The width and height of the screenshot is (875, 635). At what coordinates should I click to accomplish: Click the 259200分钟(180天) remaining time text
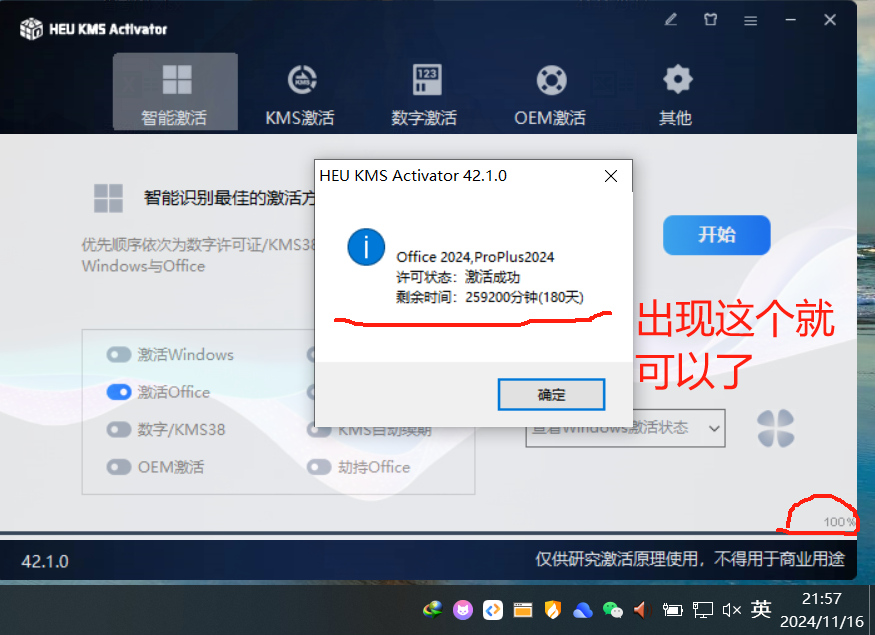pos(525,297)
